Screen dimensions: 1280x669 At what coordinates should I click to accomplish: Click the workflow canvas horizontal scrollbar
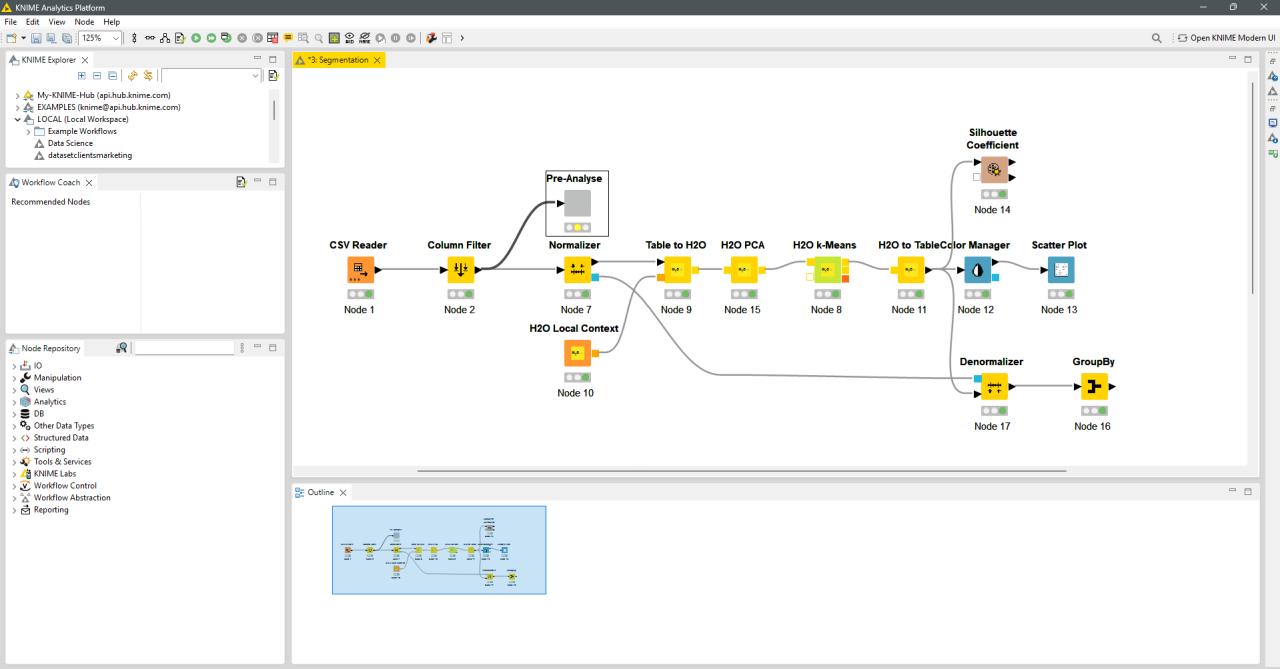tap(741, 471)
